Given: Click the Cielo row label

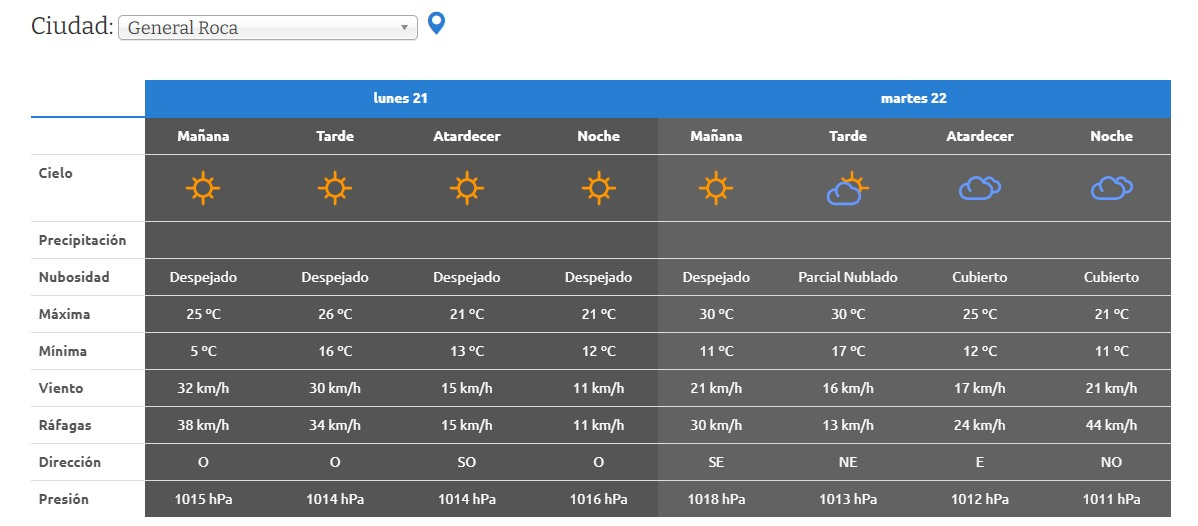Looking at the screenshot, I should 56,173.
